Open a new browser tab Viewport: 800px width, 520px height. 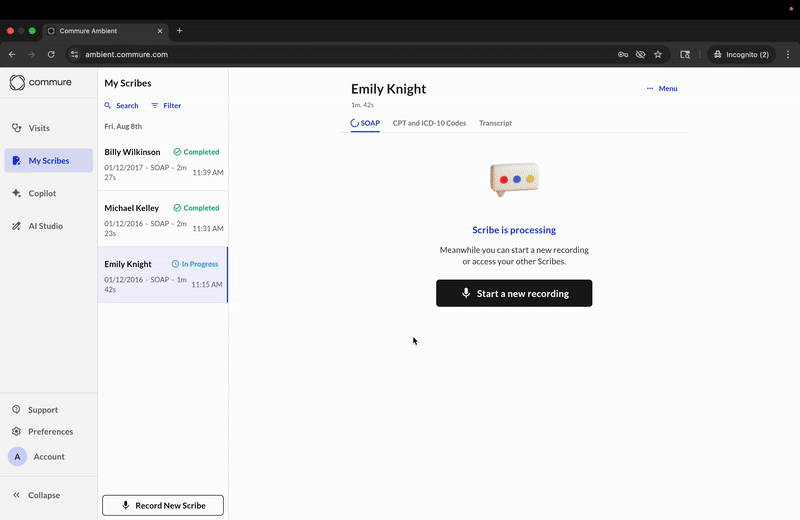tap(180, 31)
